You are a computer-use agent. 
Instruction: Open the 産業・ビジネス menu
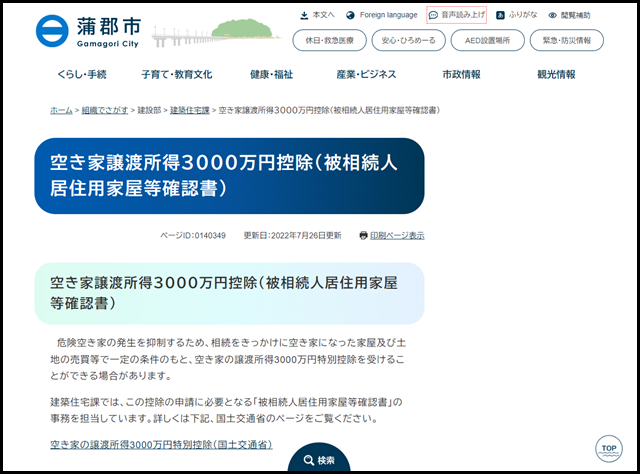coord(366,74)
